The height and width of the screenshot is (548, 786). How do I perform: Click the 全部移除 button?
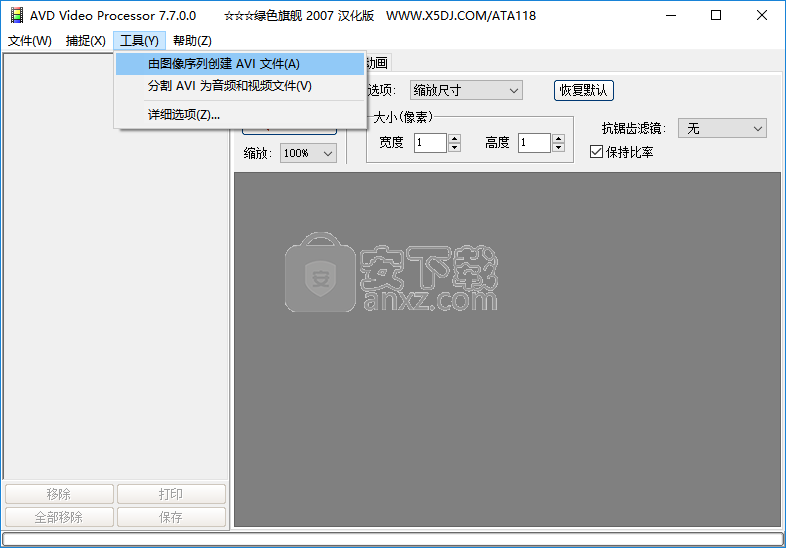pos(59,517)
